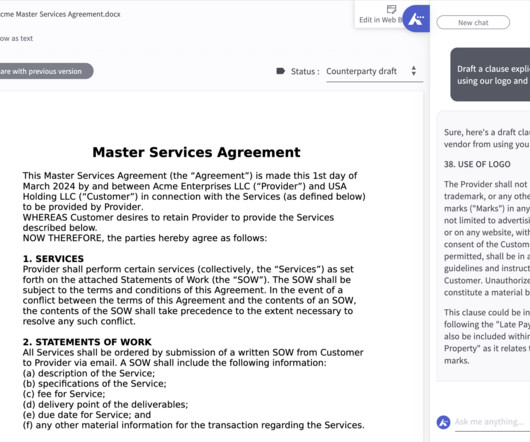The image size is (530, 442).
Task: Start a New chat
Action: 473,23
